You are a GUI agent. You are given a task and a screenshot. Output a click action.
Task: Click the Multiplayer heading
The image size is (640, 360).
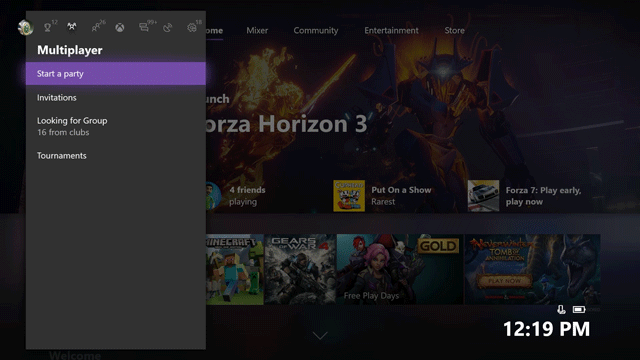70,50
